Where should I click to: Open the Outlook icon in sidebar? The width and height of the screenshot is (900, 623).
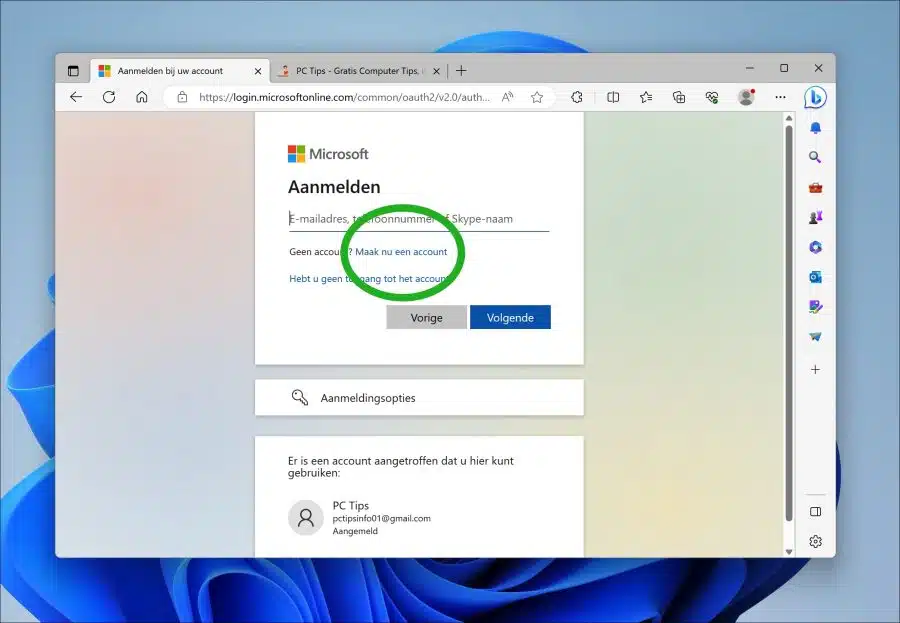coord(815,277)
